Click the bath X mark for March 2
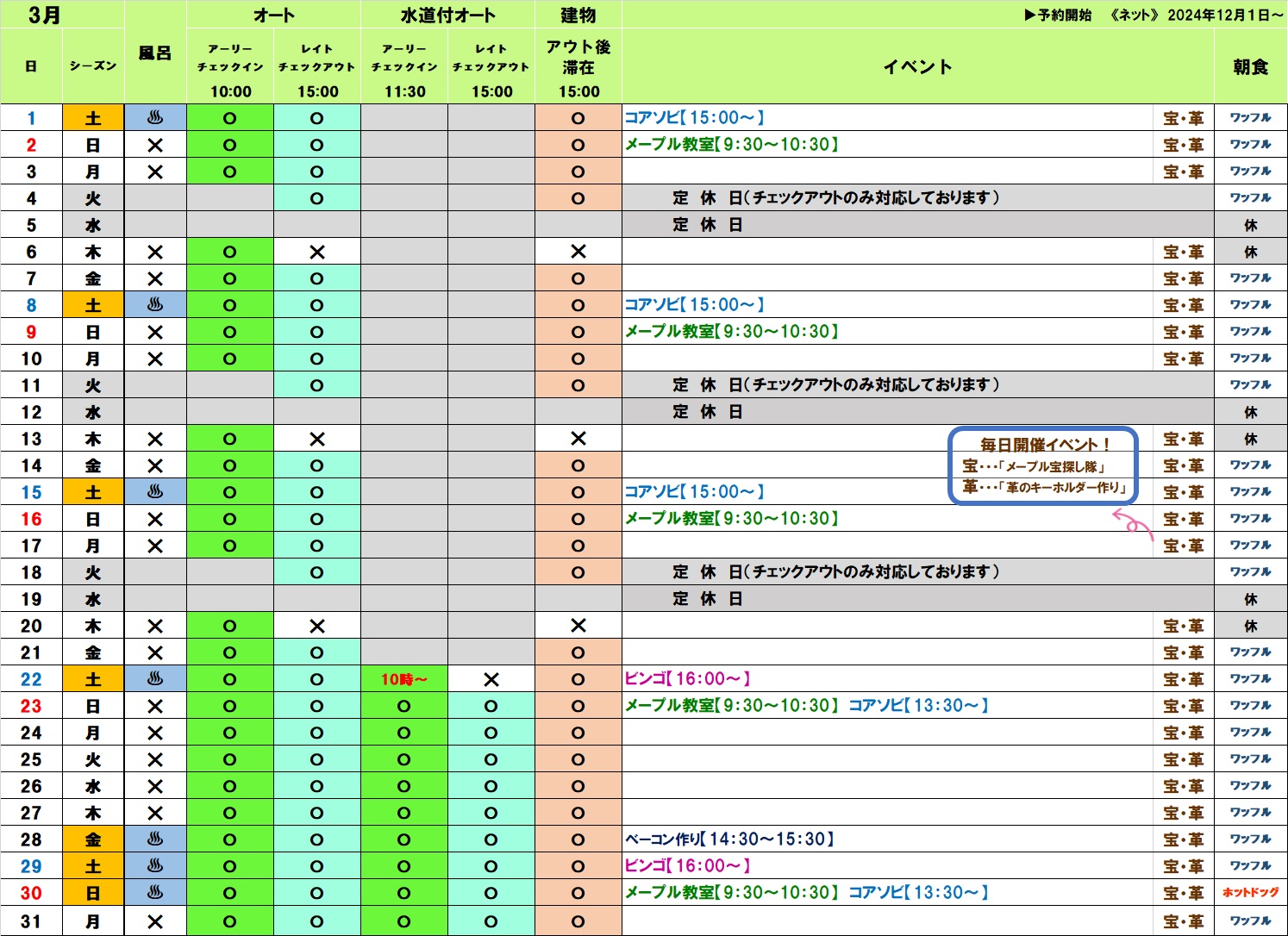Screen dimensions: 1288x936 [x=155, y=146]
